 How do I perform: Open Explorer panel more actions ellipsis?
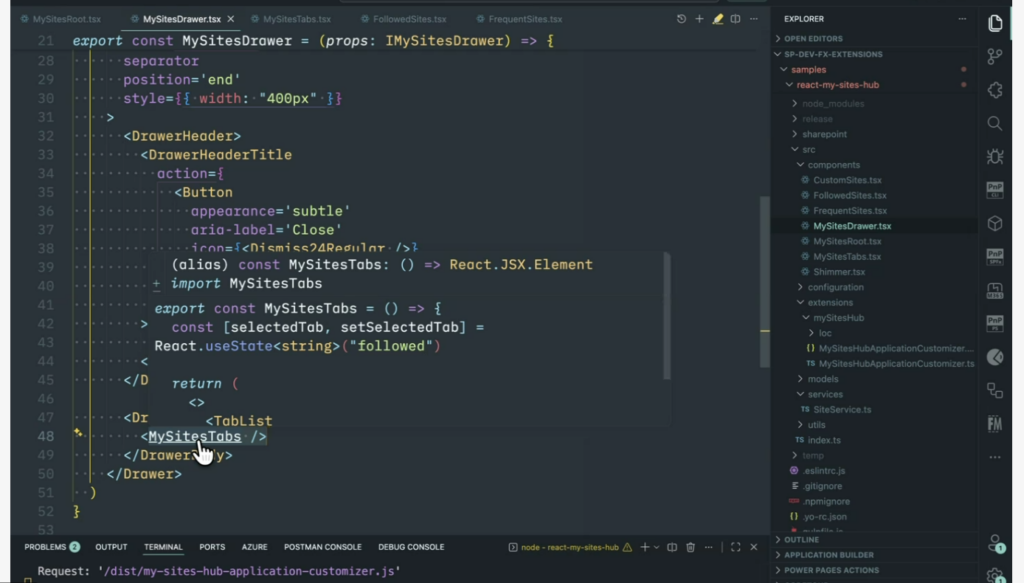(962, 19)
